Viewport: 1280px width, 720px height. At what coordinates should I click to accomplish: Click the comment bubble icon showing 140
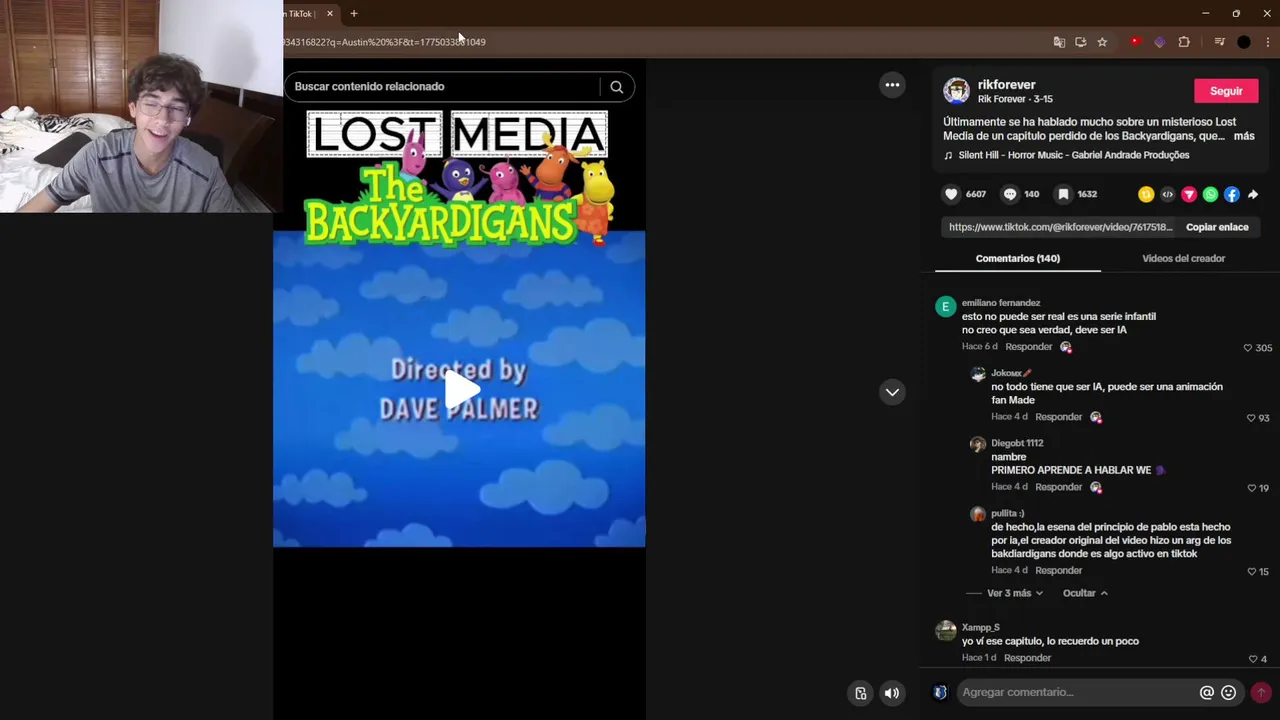(x=1010, y=194)
